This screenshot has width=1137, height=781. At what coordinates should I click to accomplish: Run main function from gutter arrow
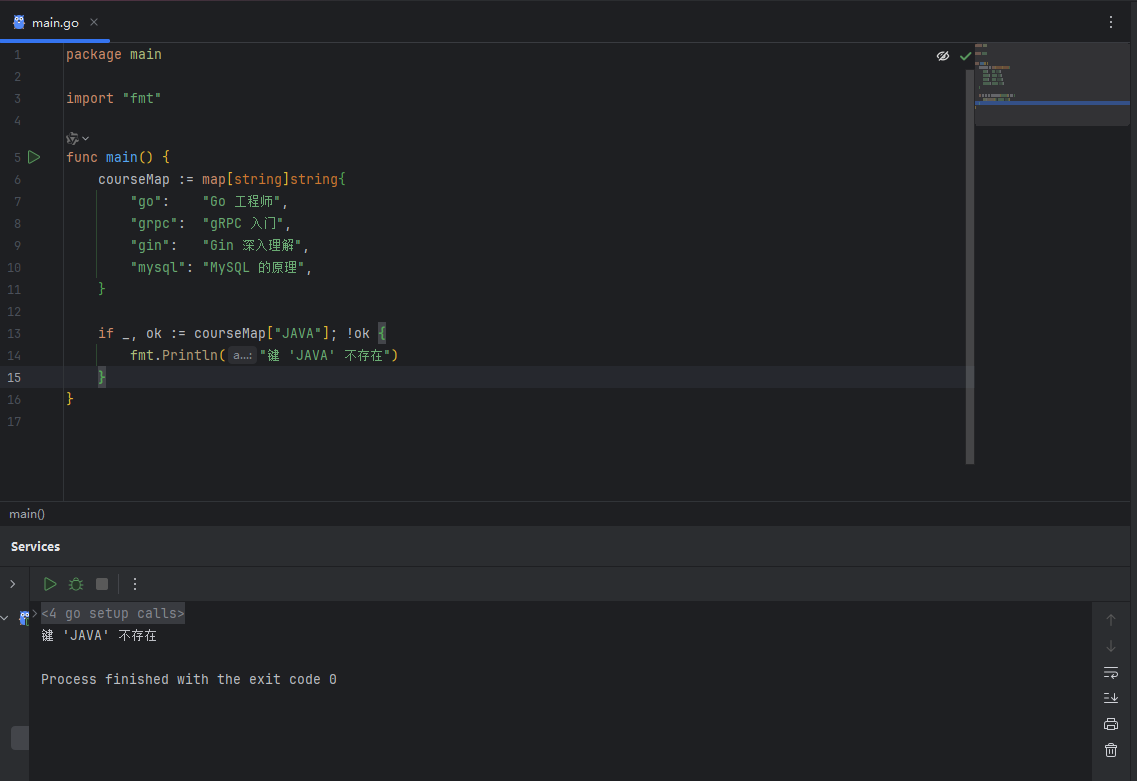pos(34,157)
